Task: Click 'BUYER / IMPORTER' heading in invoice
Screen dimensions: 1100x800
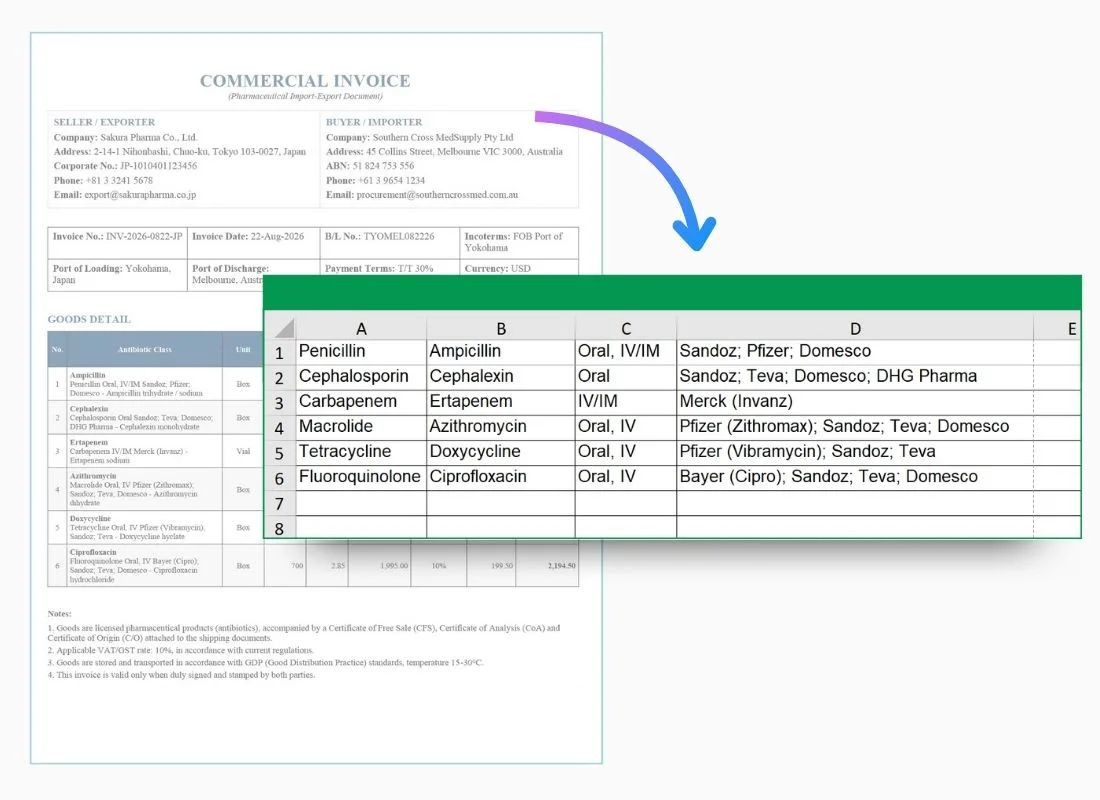Action: (374, 122)
